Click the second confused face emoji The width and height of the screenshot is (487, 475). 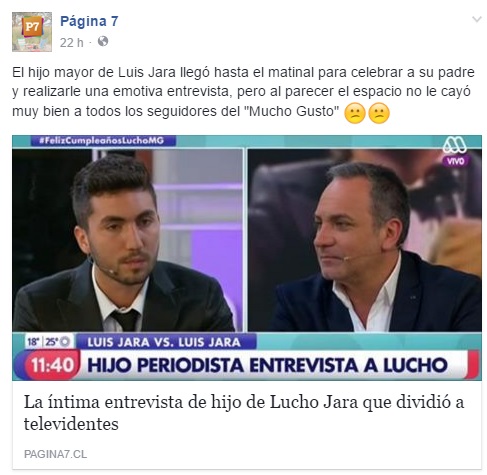click(378, 113)
